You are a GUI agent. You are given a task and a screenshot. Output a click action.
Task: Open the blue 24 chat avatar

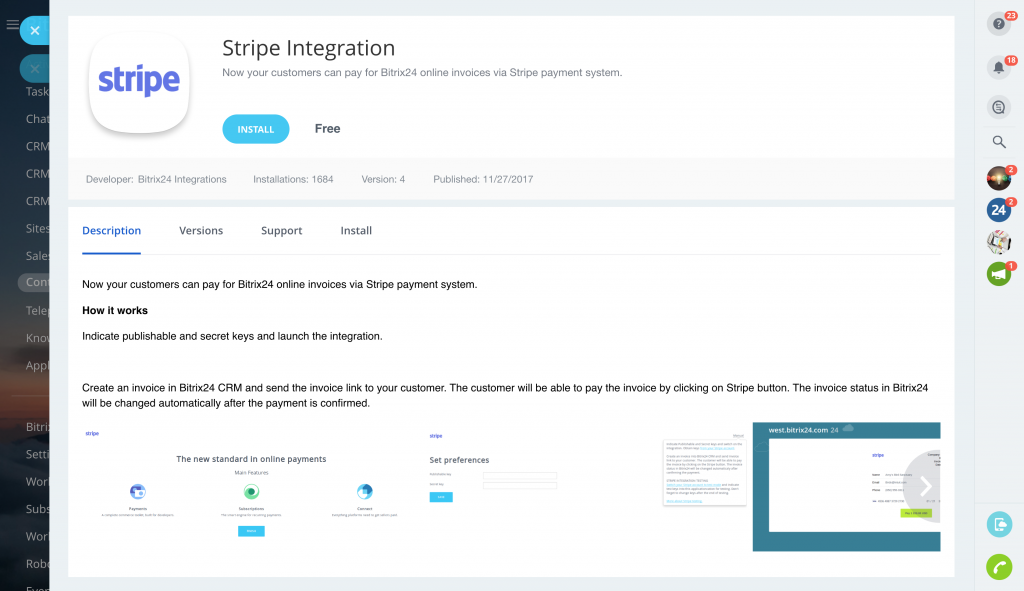click(x=998, y=210)
